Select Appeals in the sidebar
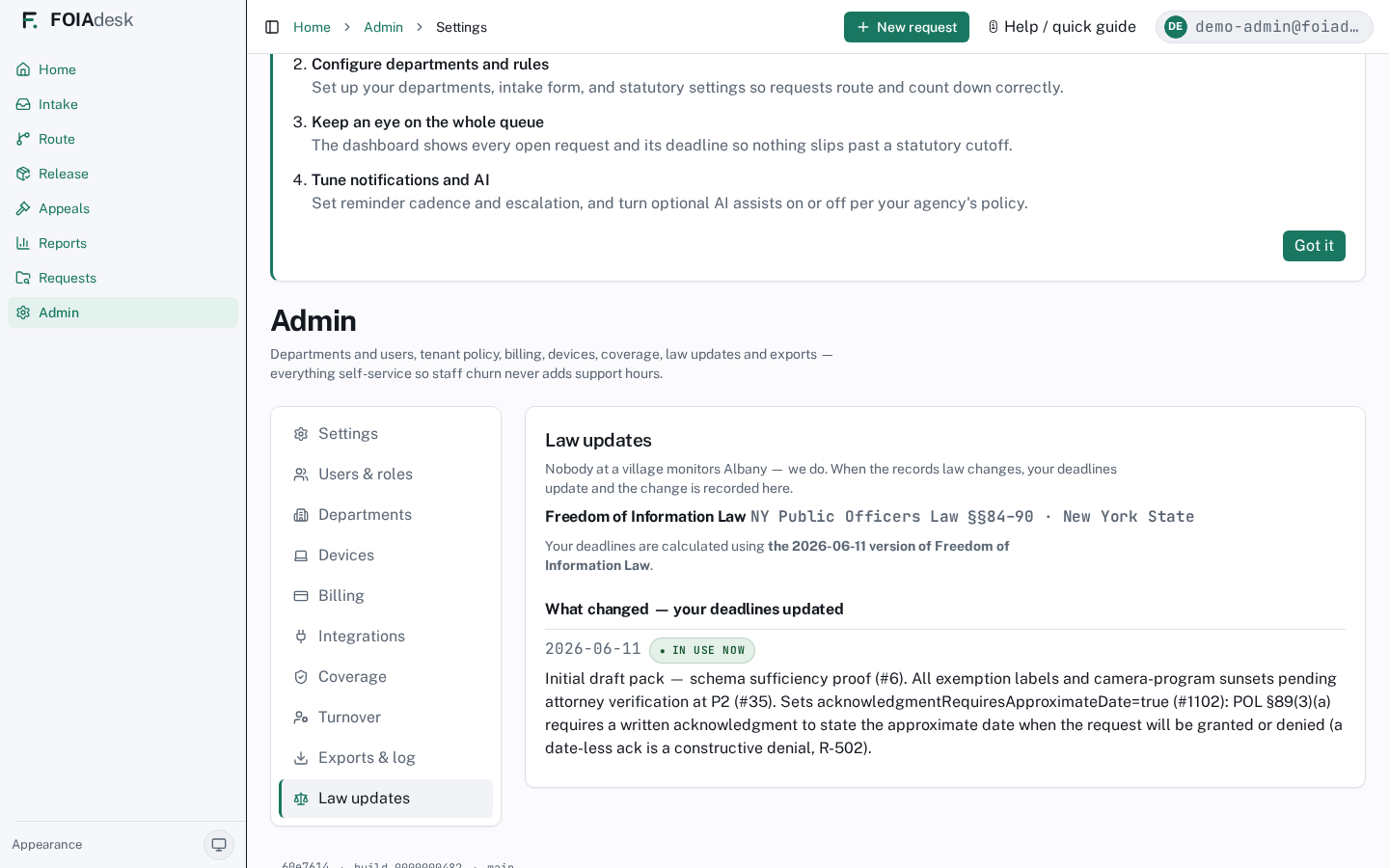 coord(123,208)
